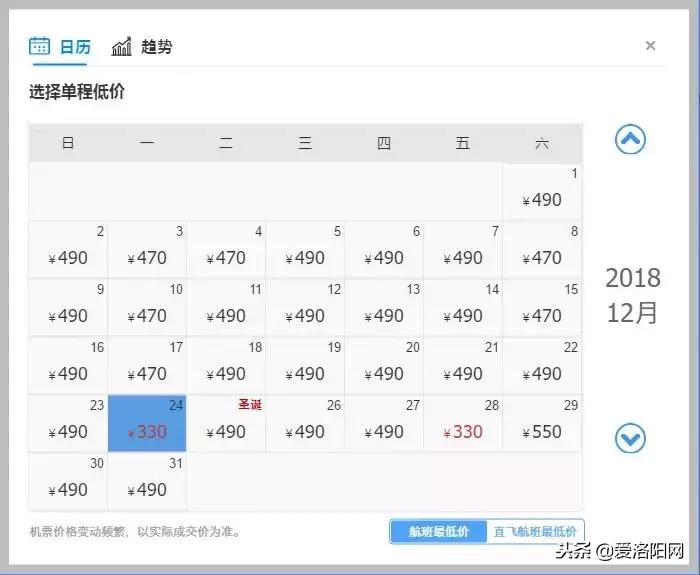Go to previous month with up arrow

click(630, 140)
